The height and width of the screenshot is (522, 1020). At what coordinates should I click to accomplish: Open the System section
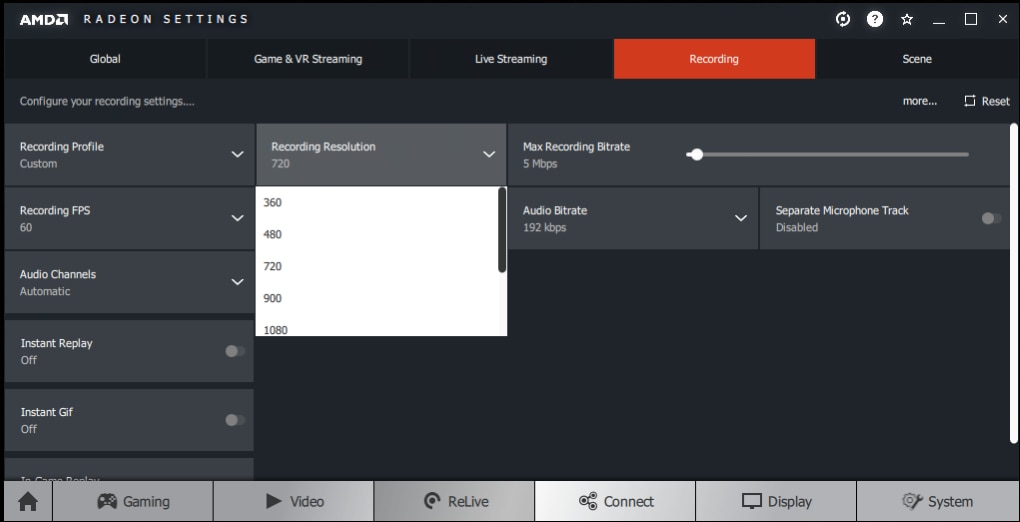tap(937, 501)
